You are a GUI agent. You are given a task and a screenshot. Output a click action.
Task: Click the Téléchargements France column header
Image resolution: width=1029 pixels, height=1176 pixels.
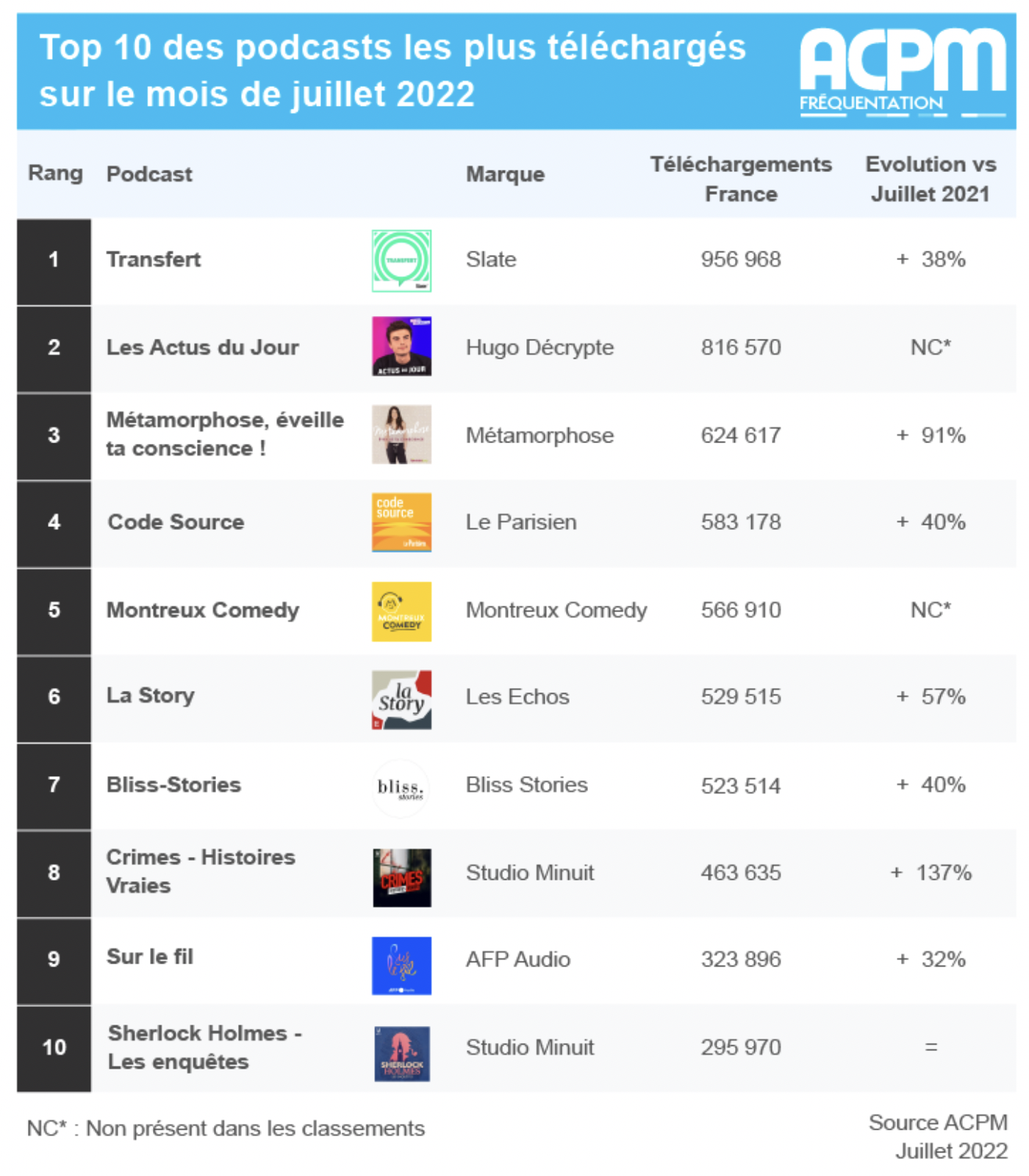click(740, 179)
